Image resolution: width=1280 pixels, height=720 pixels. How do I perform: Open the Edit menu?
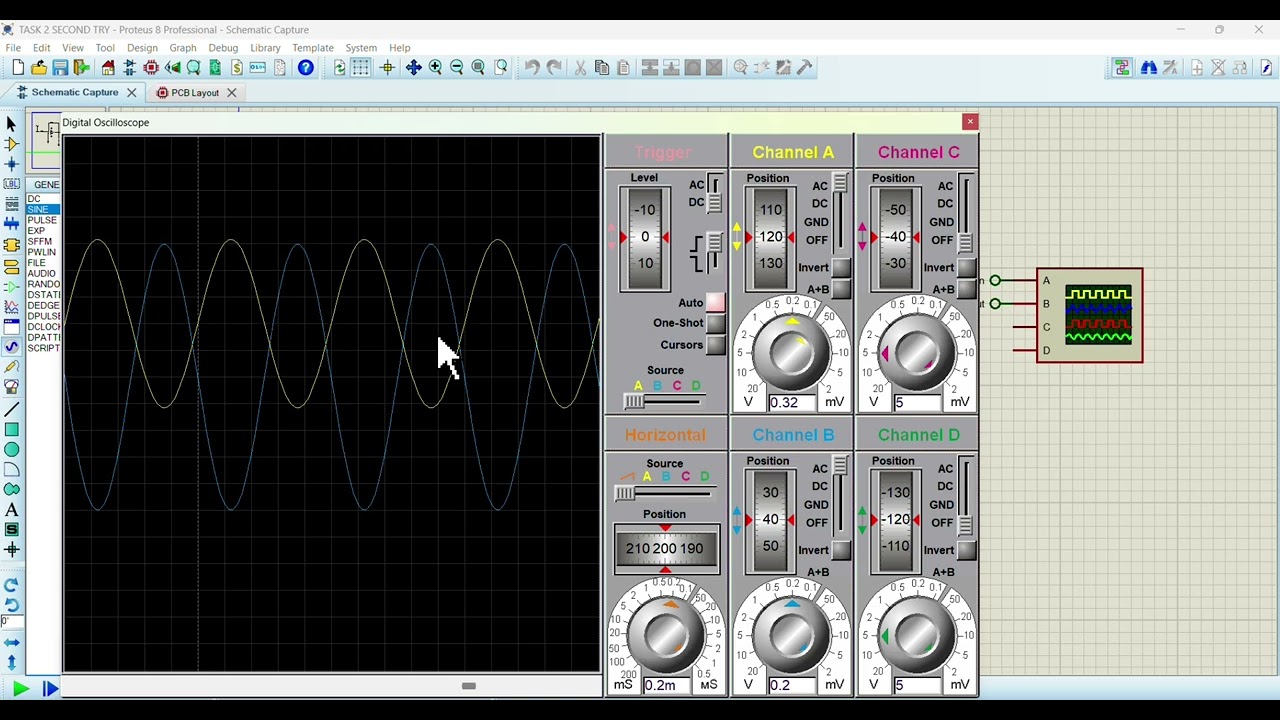tap(41, 48)
